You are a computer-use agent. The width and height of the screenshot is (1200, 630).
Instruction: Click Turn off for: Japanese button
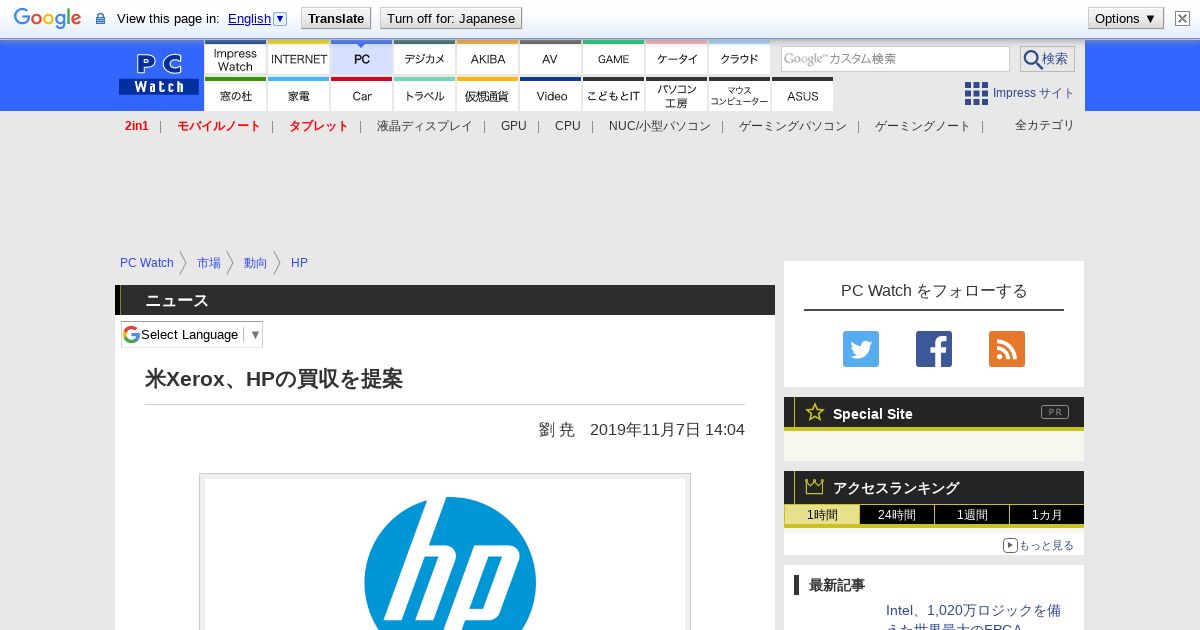pos(451,18)
